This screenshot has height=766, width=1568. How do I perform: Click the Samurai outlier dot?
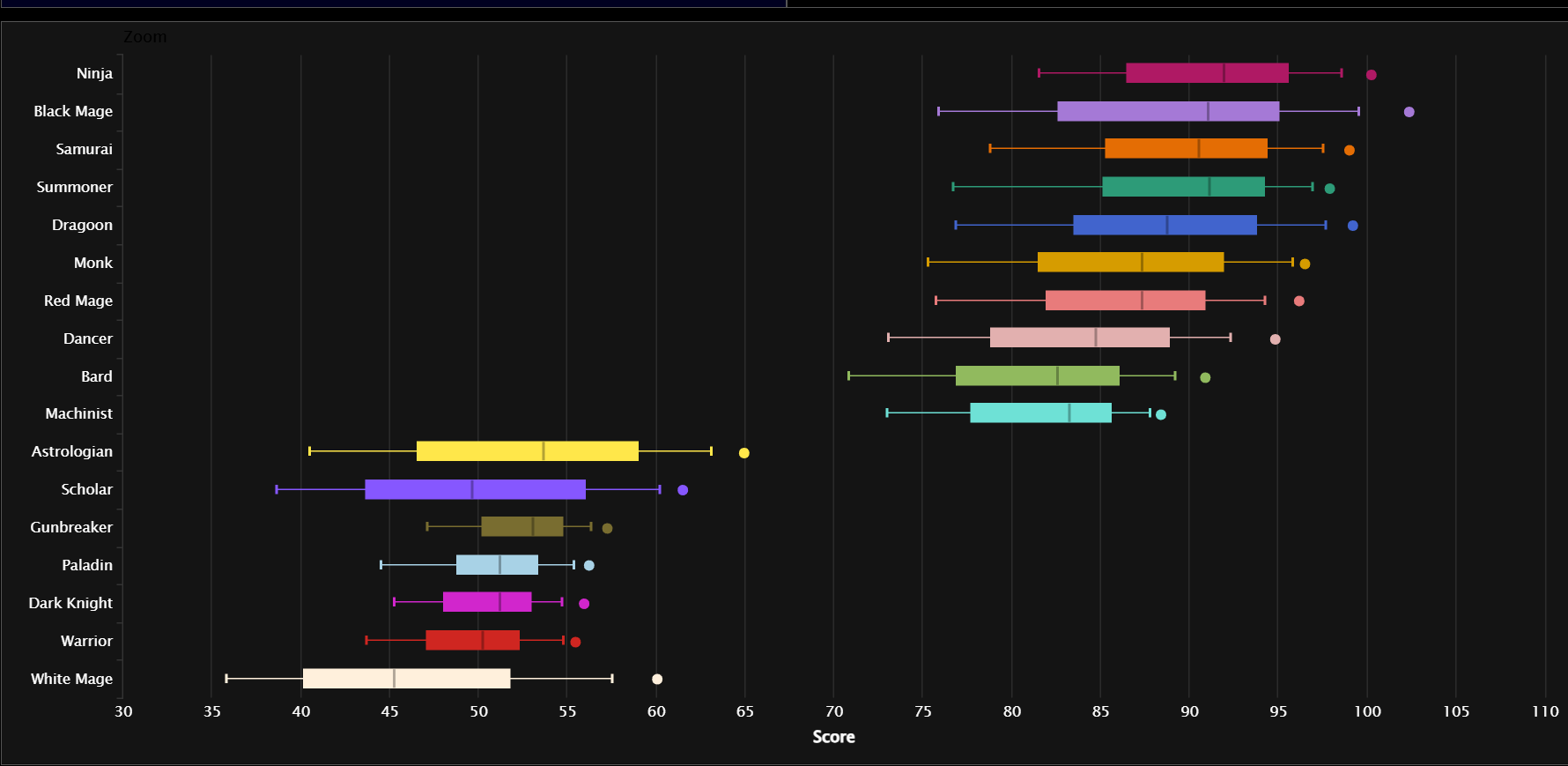click(1349, 151)
